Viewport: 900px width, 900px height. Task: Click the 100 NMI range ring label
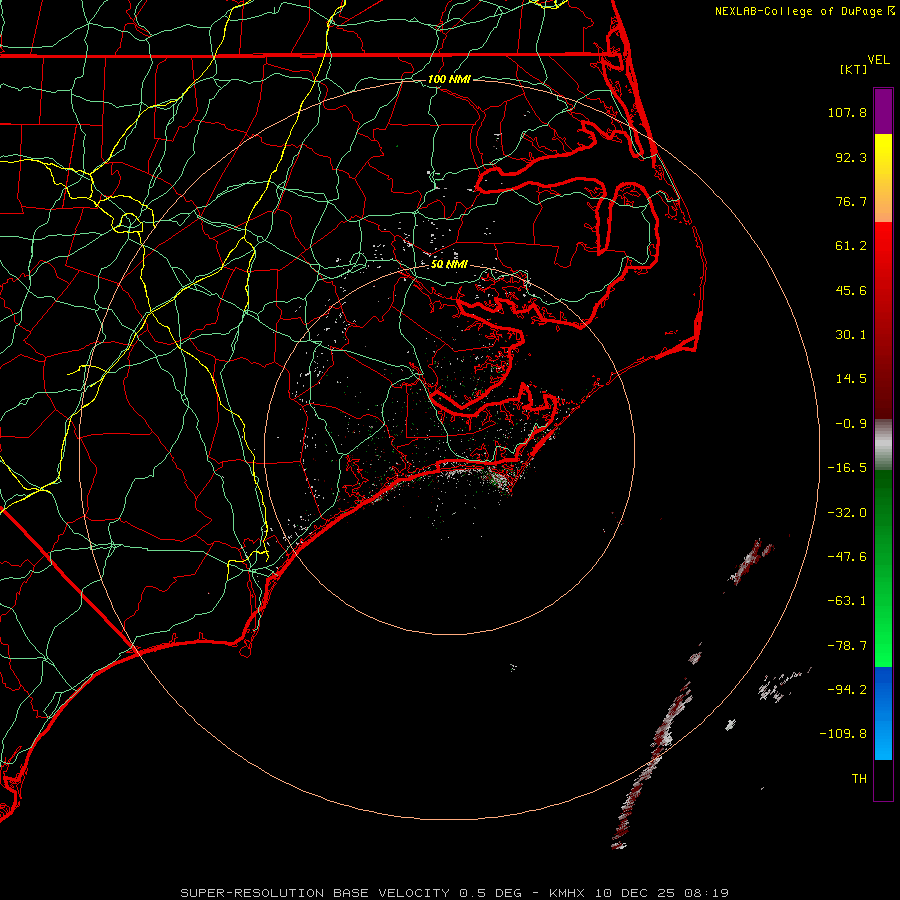click(x=449, y=79)
